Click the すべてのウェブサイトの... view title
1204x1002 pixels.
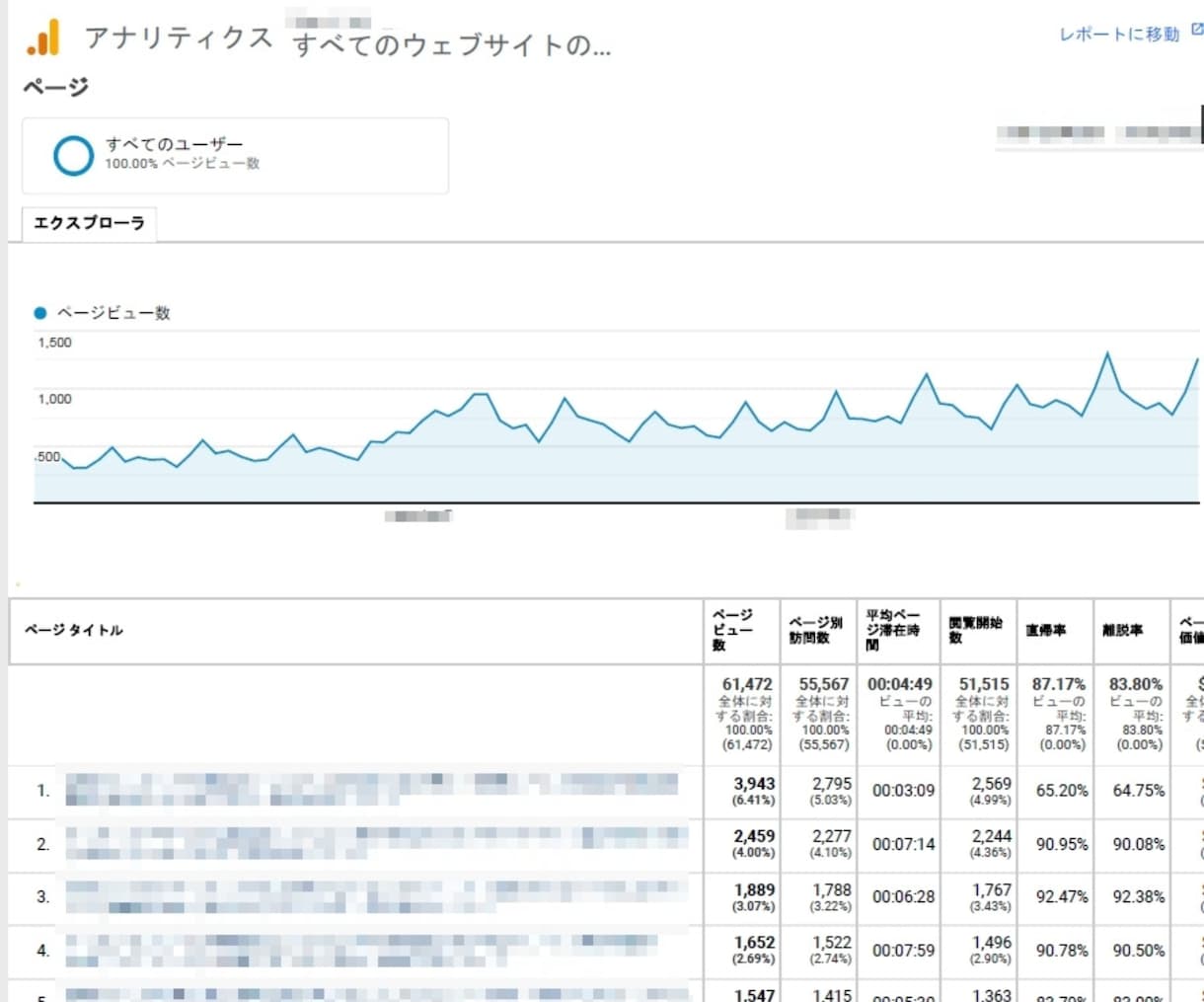(x=451, y=45)
